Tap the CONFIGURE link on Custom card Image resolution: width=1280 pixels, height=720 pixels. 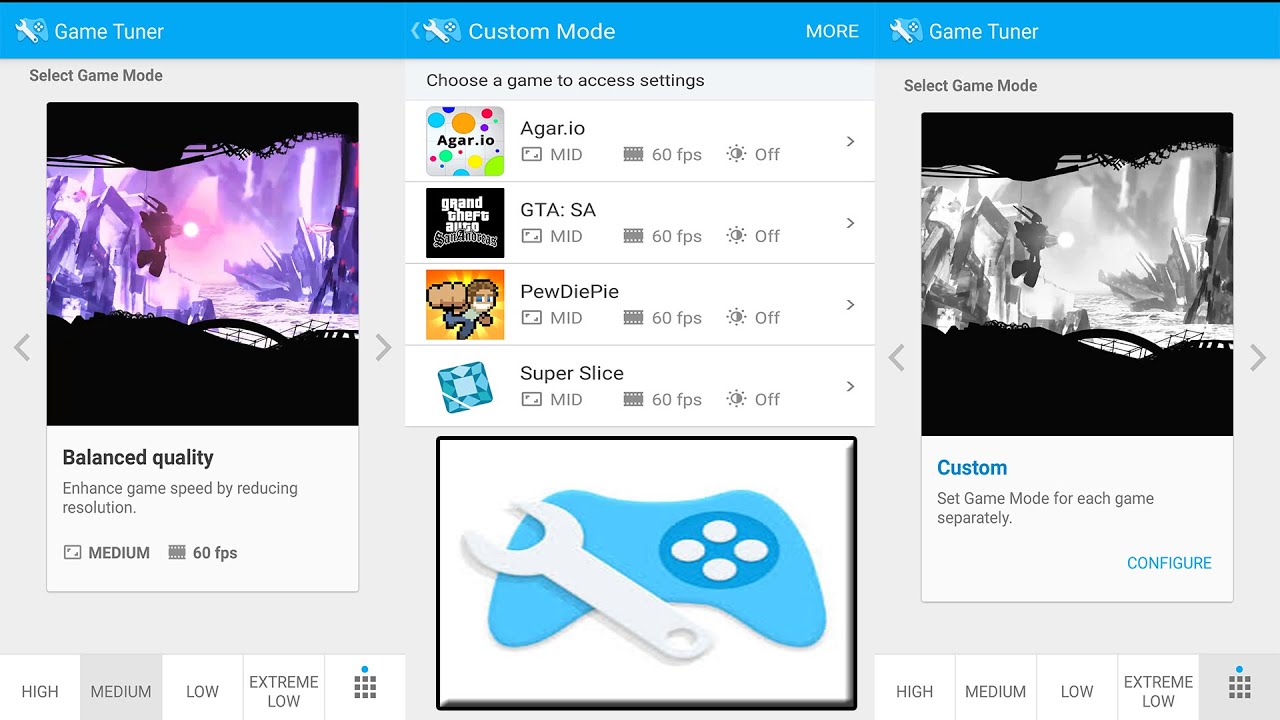(x=1169, y=563)
